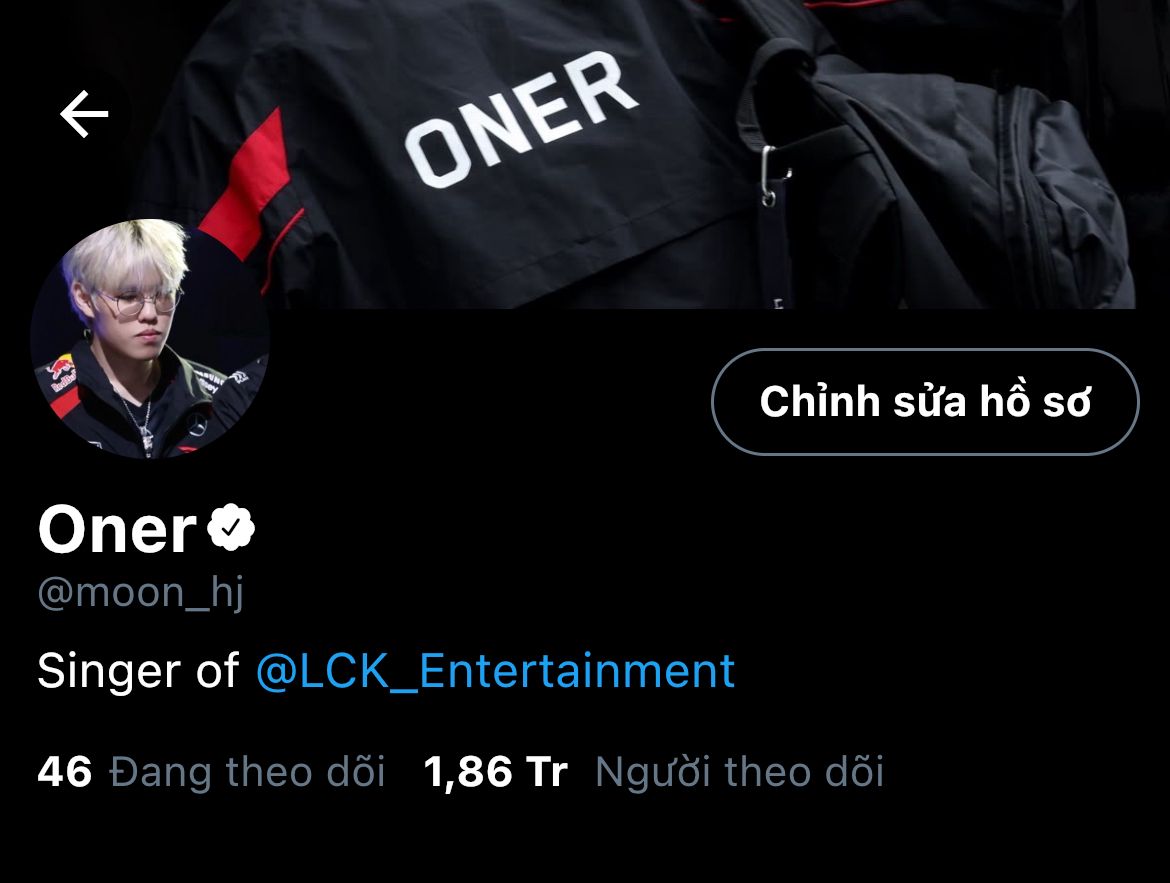The height and width of the screenshot is (883, 1170).
Task: Open the 46 following count
Action: [65, 772]
